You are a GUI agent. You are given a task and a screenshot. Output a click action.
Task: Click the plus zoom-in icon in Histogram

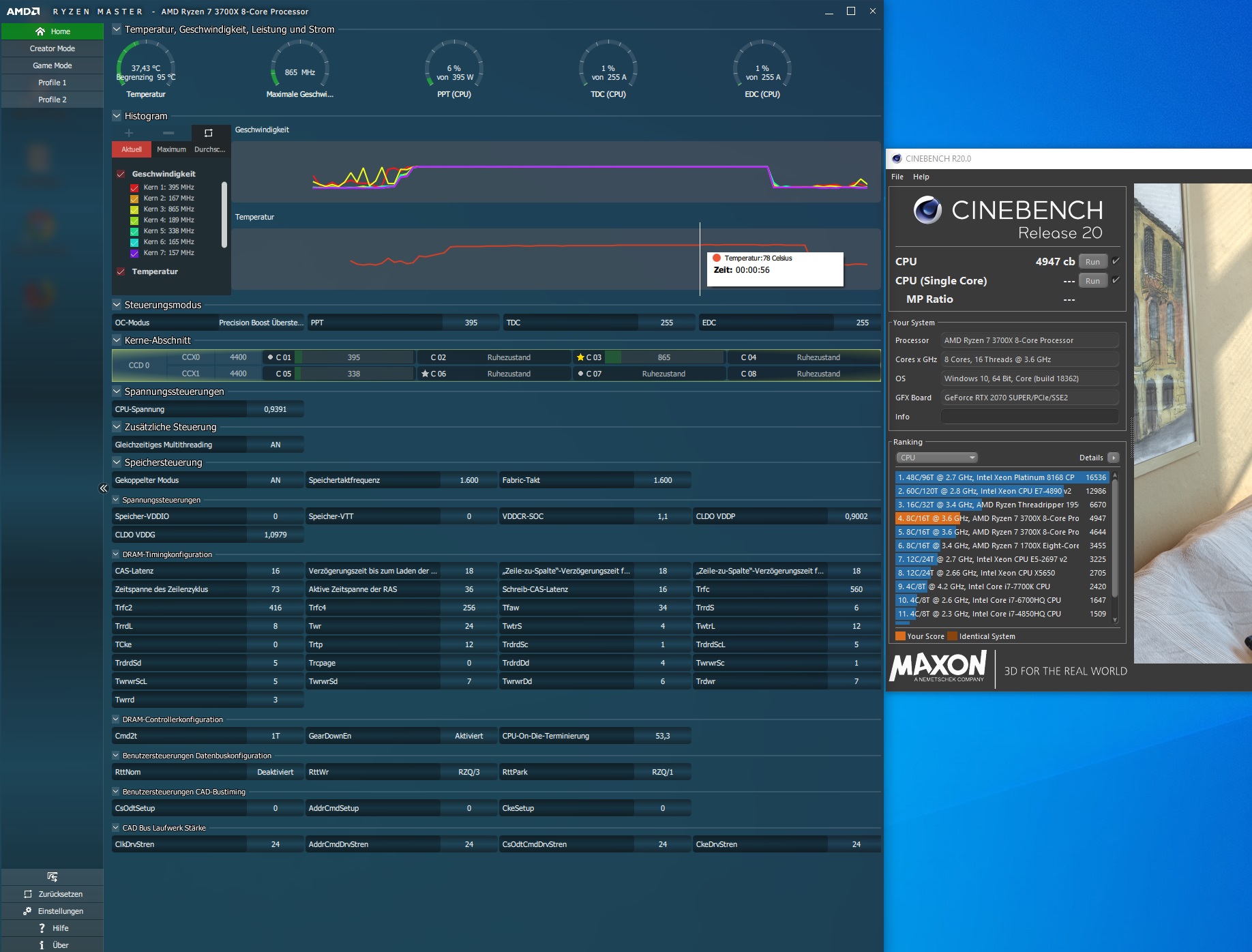click(129, 133)
